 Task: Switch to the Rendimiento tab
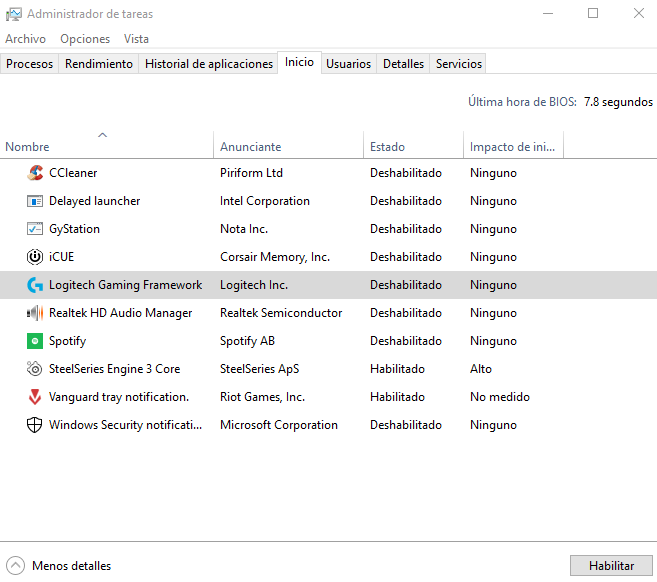pos(99,64)
